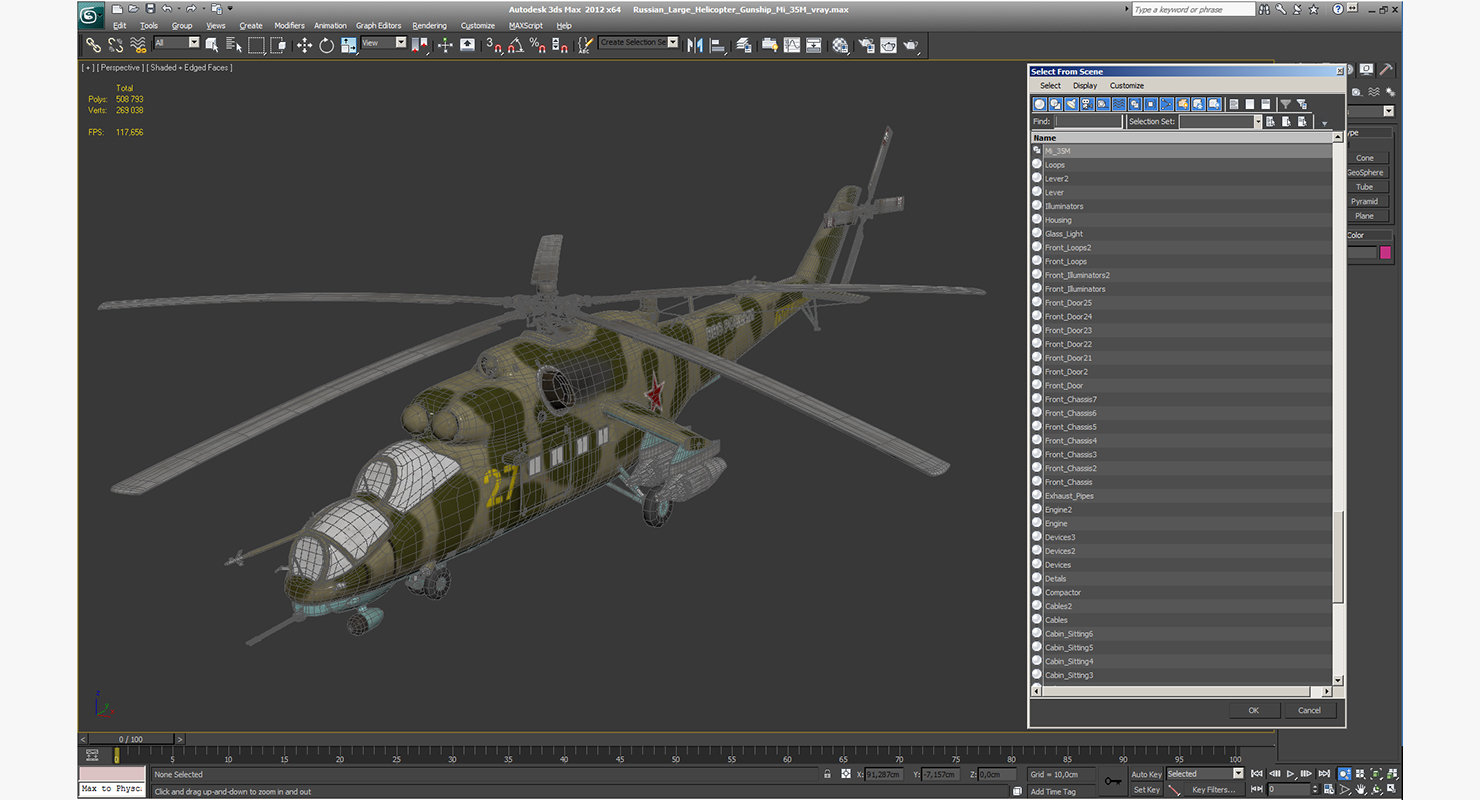Open Display menu in Select From Scene
This screenshot has width=1480, height=800.
tap(1085, 86)
